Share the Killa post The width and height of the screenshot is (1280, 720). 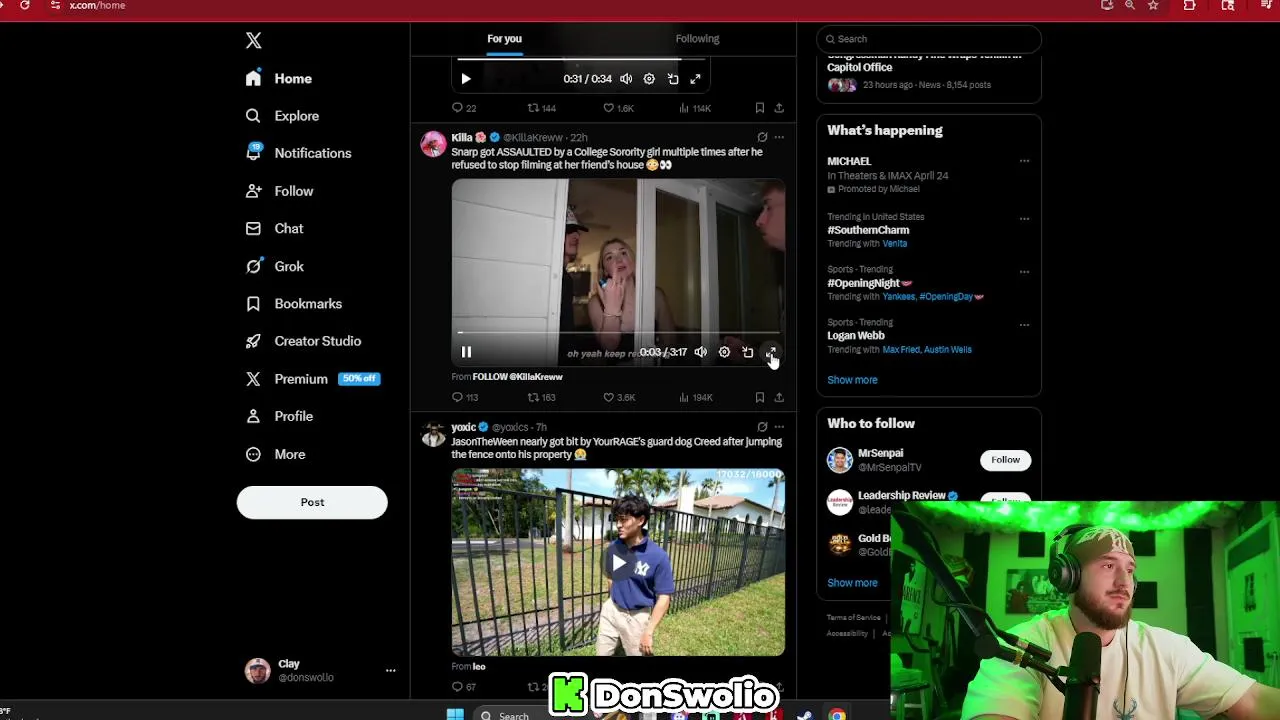[779, 397]
